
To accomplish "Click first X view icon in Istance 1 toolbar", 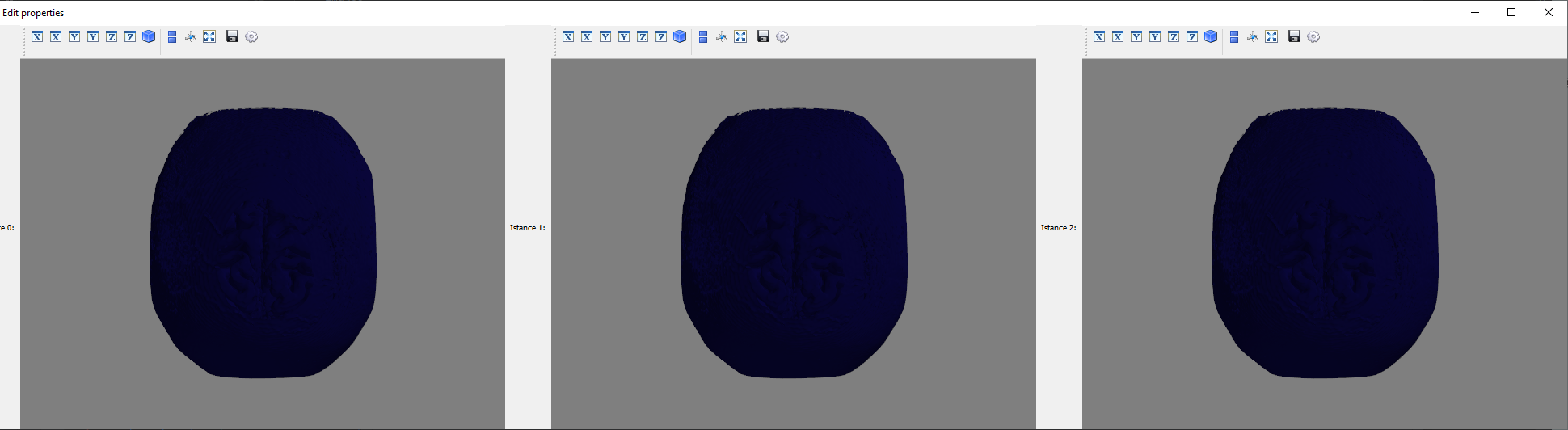I will point(568,36).
